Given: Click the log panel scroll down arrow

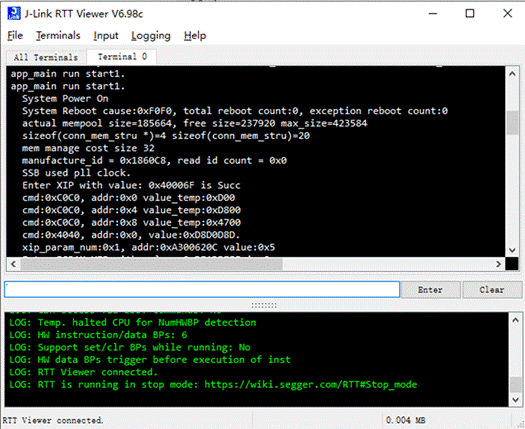Looking at the screenshot, I should pyautogui.click(x=516, y=400).
